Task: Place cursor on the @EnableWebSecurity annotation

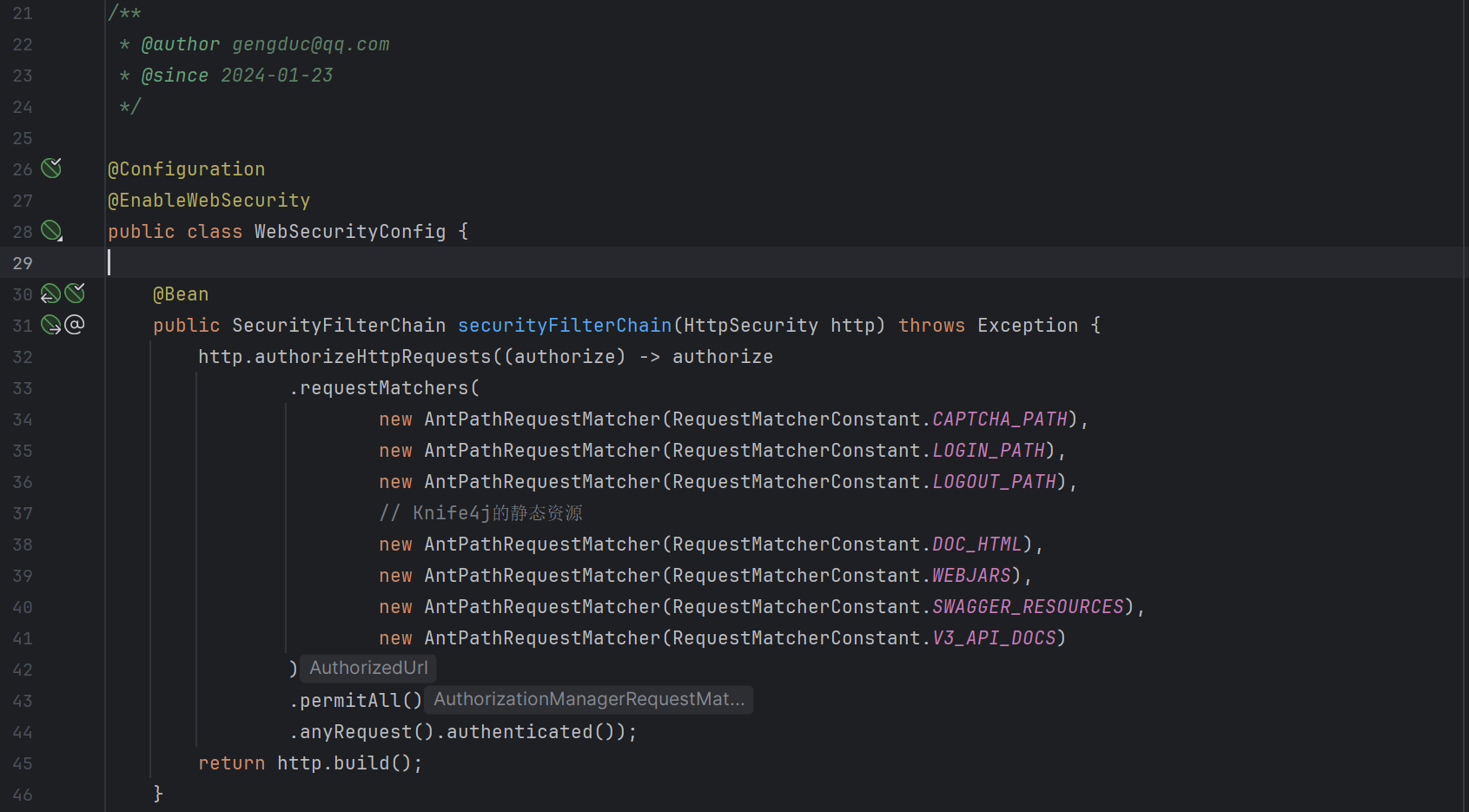Action: click(208, 200)
